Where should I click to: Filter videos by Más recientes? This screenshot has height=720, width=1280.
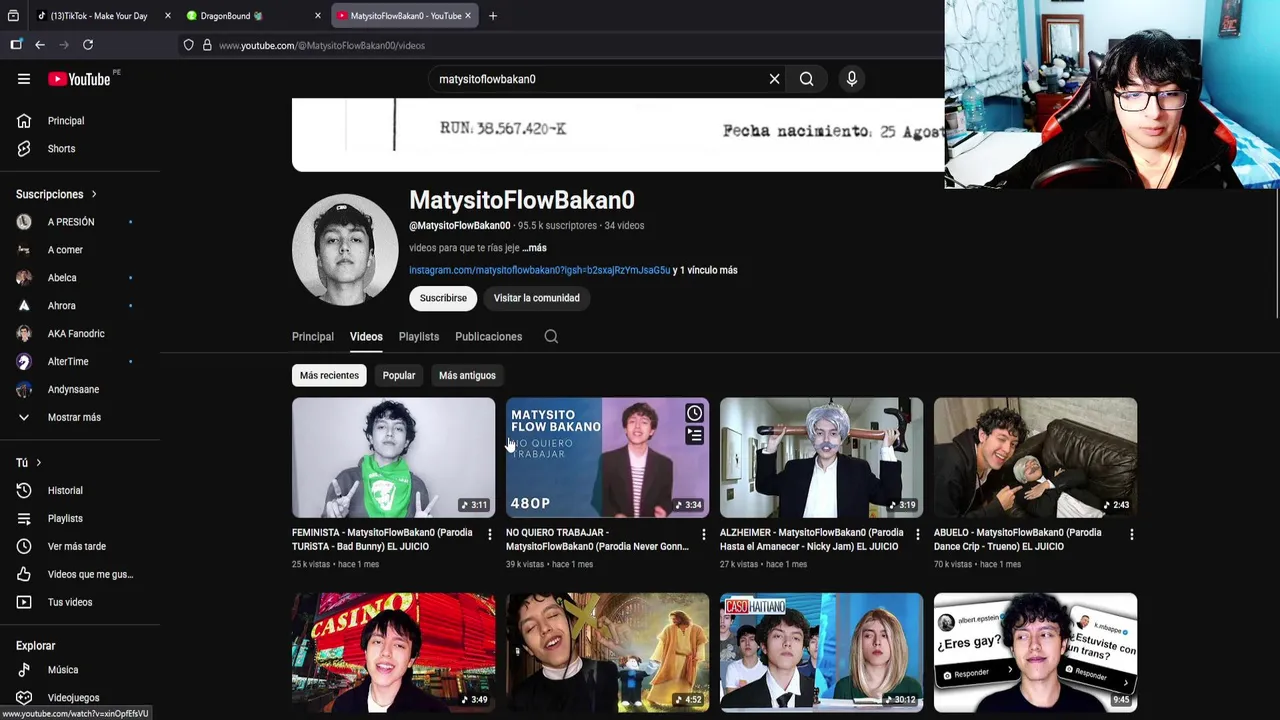click(x=329, y=376)
